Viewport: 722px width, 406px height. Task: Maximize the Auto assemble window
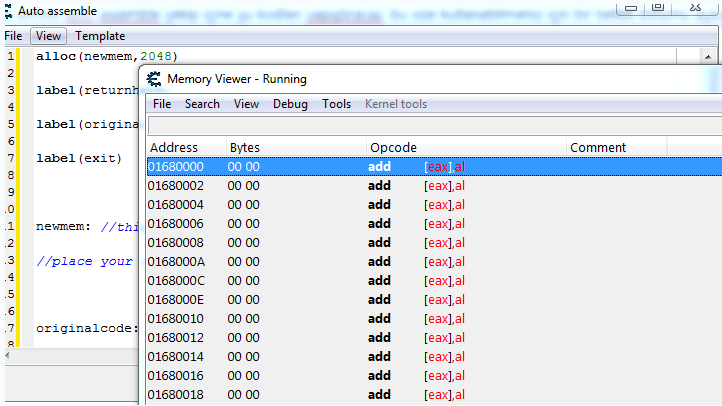tap(658, 8)
